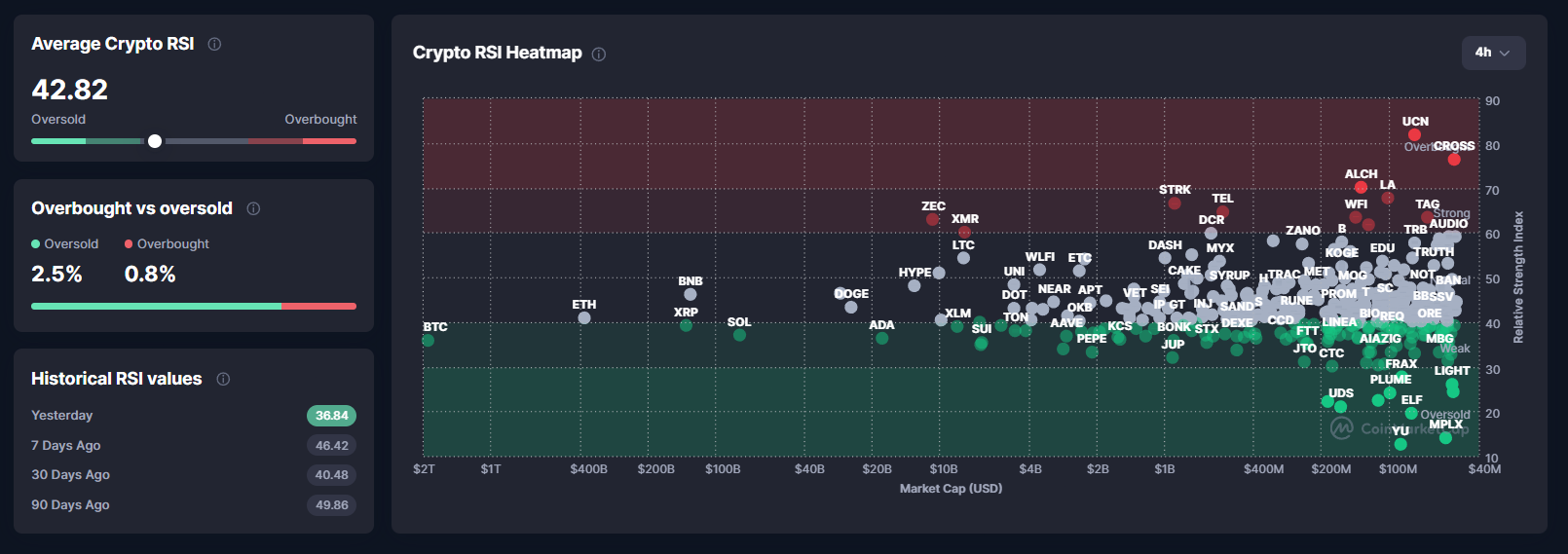Image resolution: width=1568 pixels, height=554 pixels.
Task: Select the ETH dot on the heatmap
Action: click(x=584, y=317)
